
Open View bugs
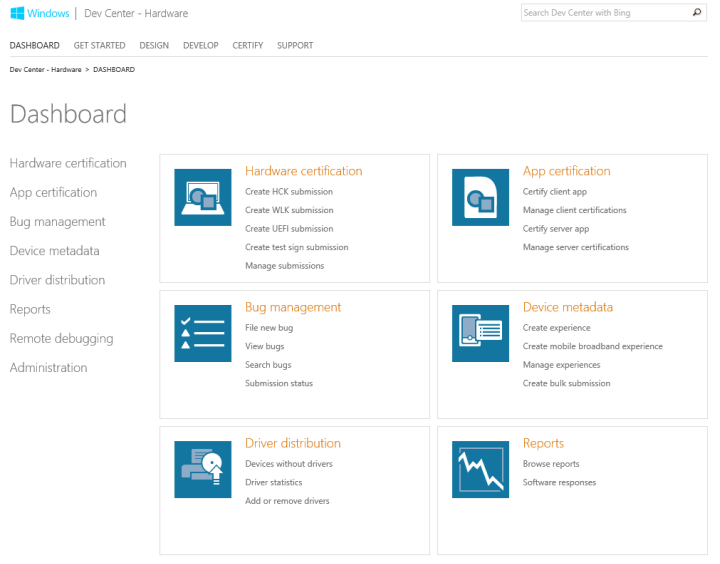pyautogui.click(x=264, y=346)
